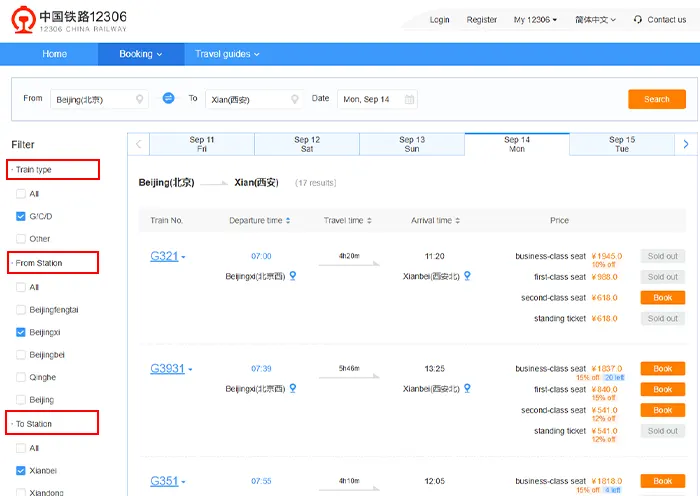The width and height of the screenshot is (700, 496).
Task: Swap From and To stations icon
Action: [x=168, y=98]
